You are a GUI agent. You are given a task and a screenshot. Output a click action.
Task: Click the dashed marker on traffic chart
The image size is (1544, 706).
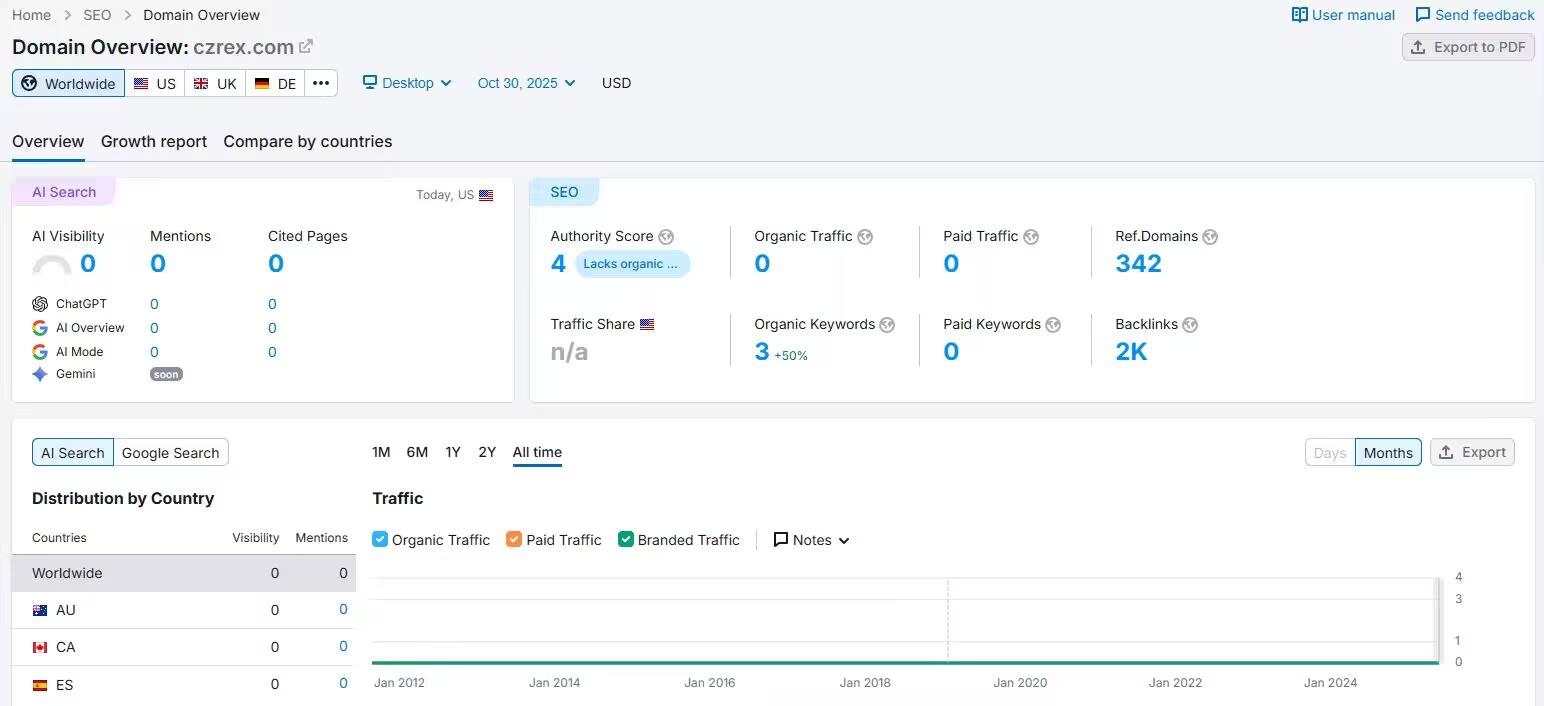[947, 620]
